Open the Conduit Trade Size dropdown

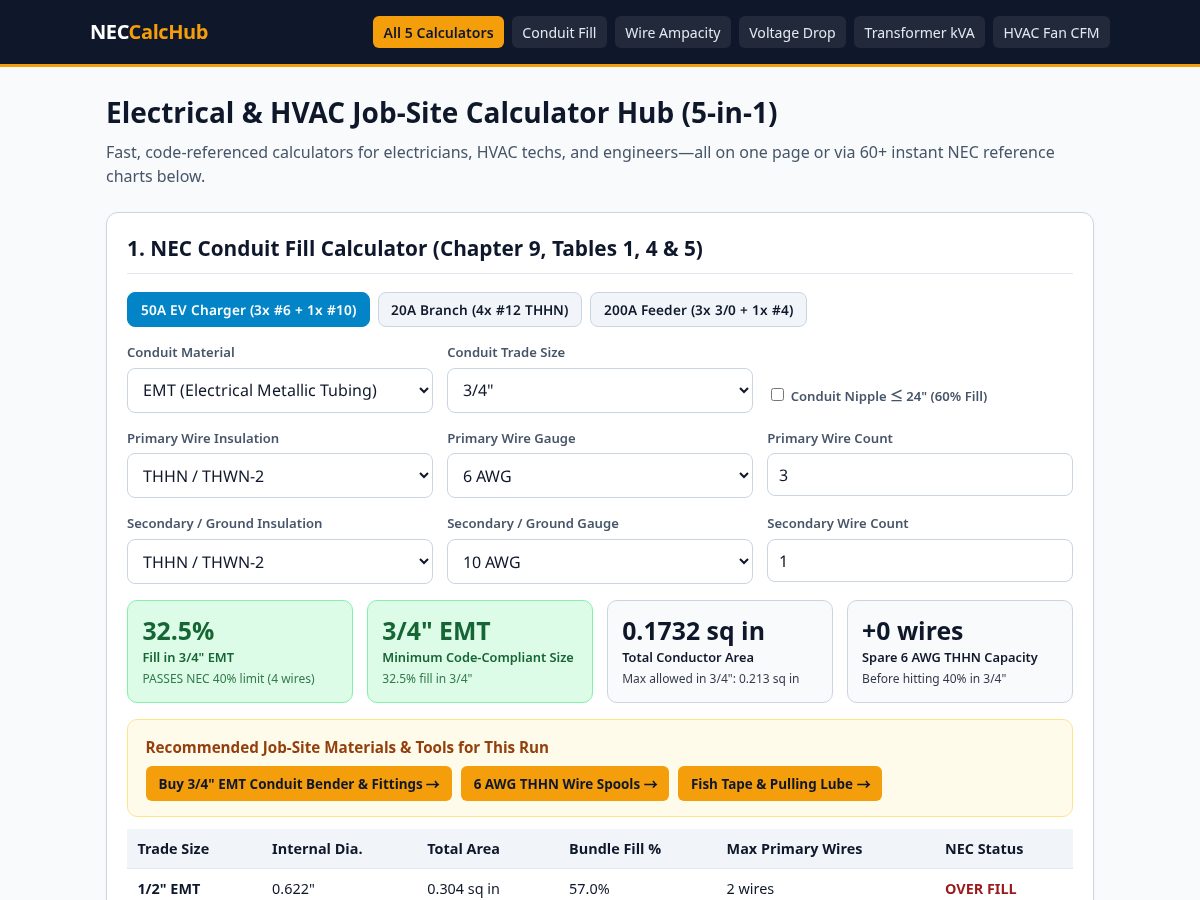[x=600, y=390]
